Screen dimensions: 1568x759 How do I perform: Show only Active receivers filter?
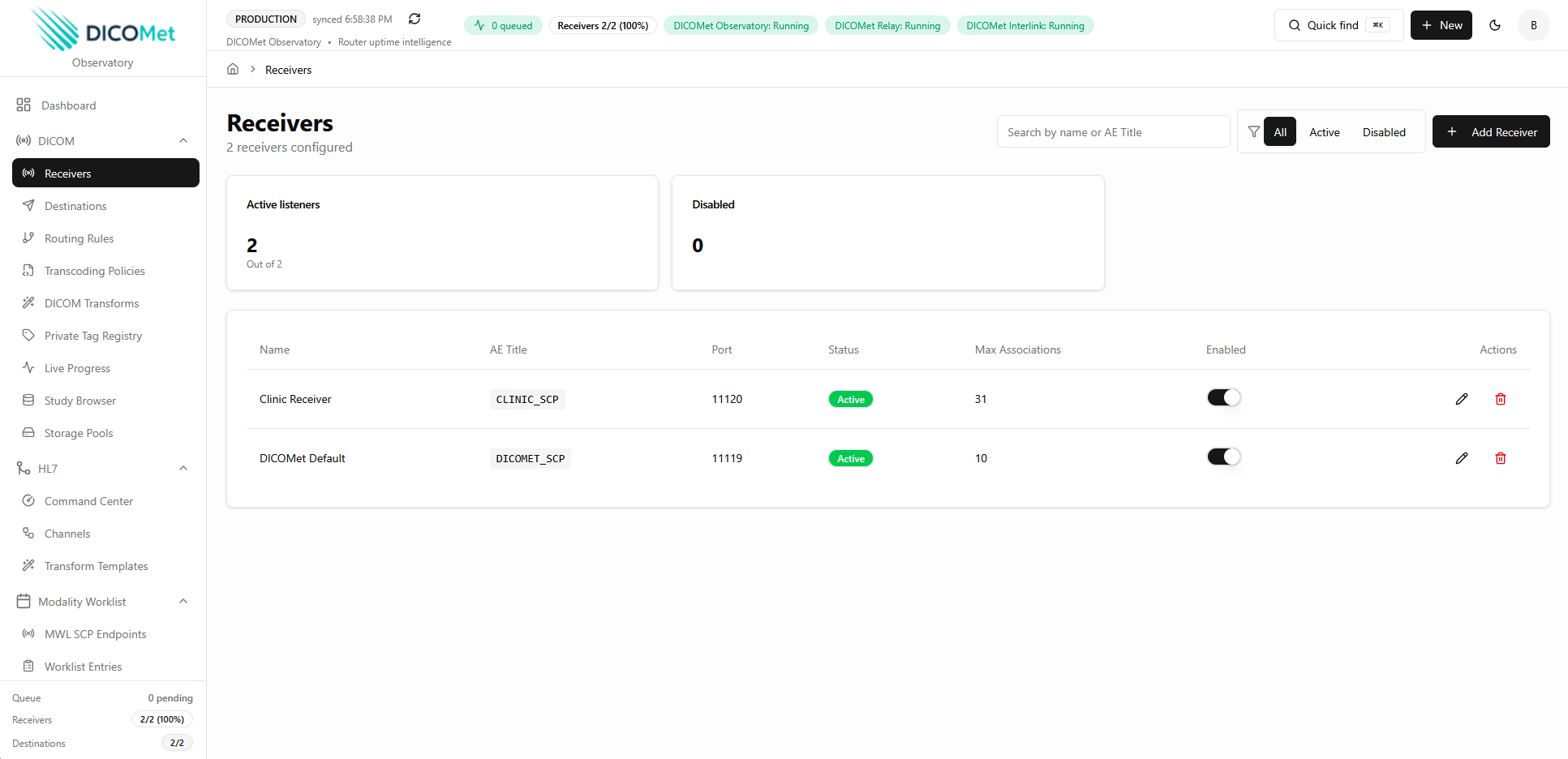pos(1324,132)
